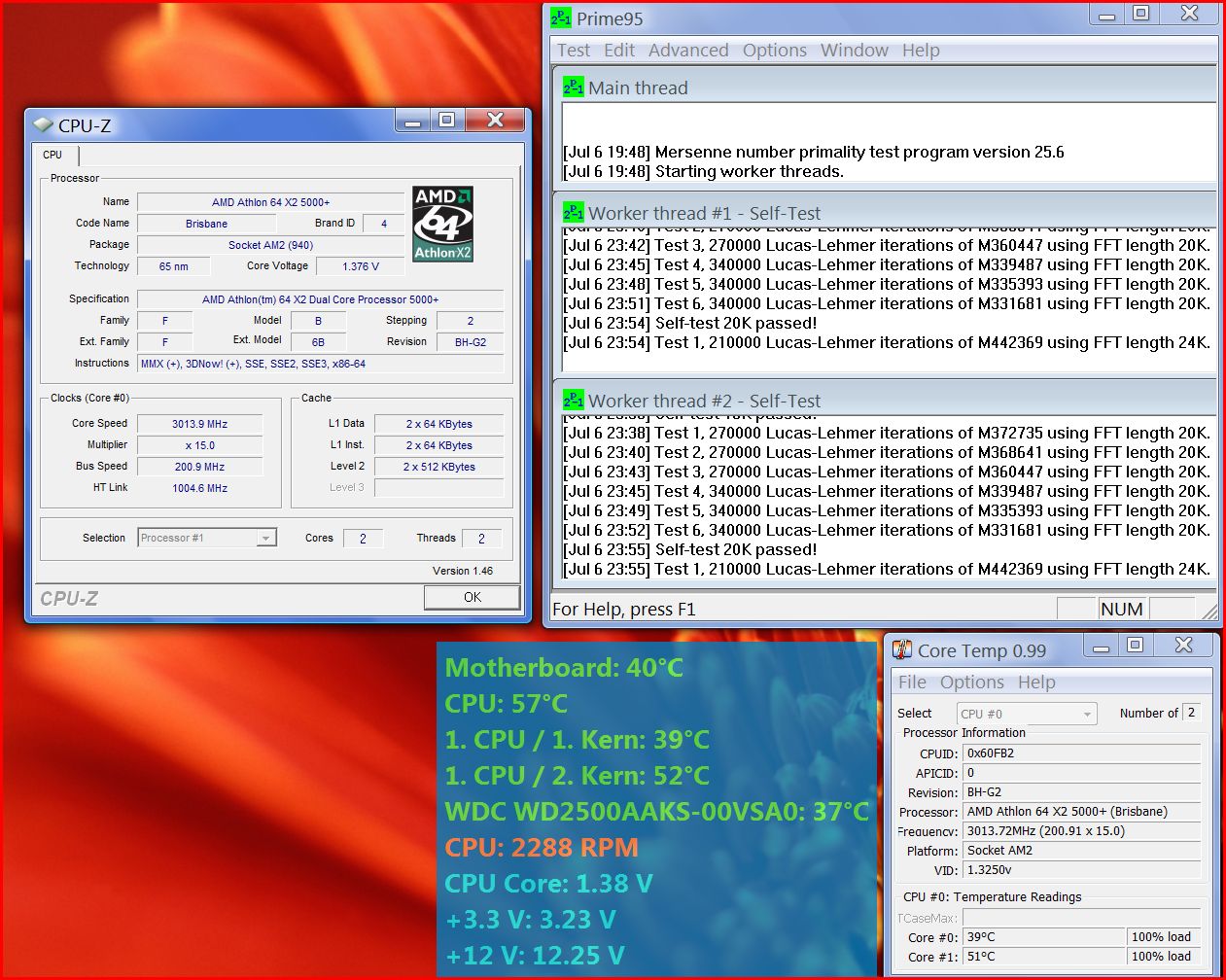Open the File menu in Core Temp

point(912,682)
